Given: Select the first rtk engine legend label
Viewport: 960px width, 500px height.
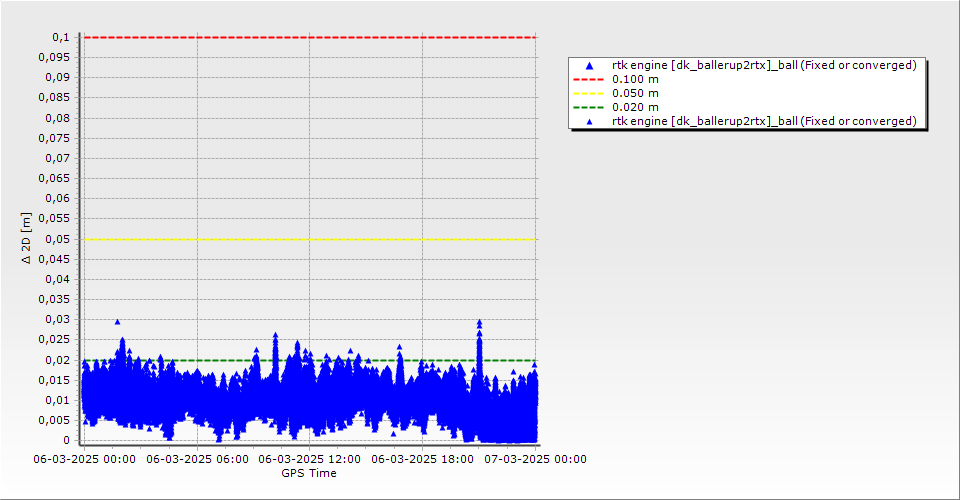Looking at the screenshot, I should [x=764, y=65].
